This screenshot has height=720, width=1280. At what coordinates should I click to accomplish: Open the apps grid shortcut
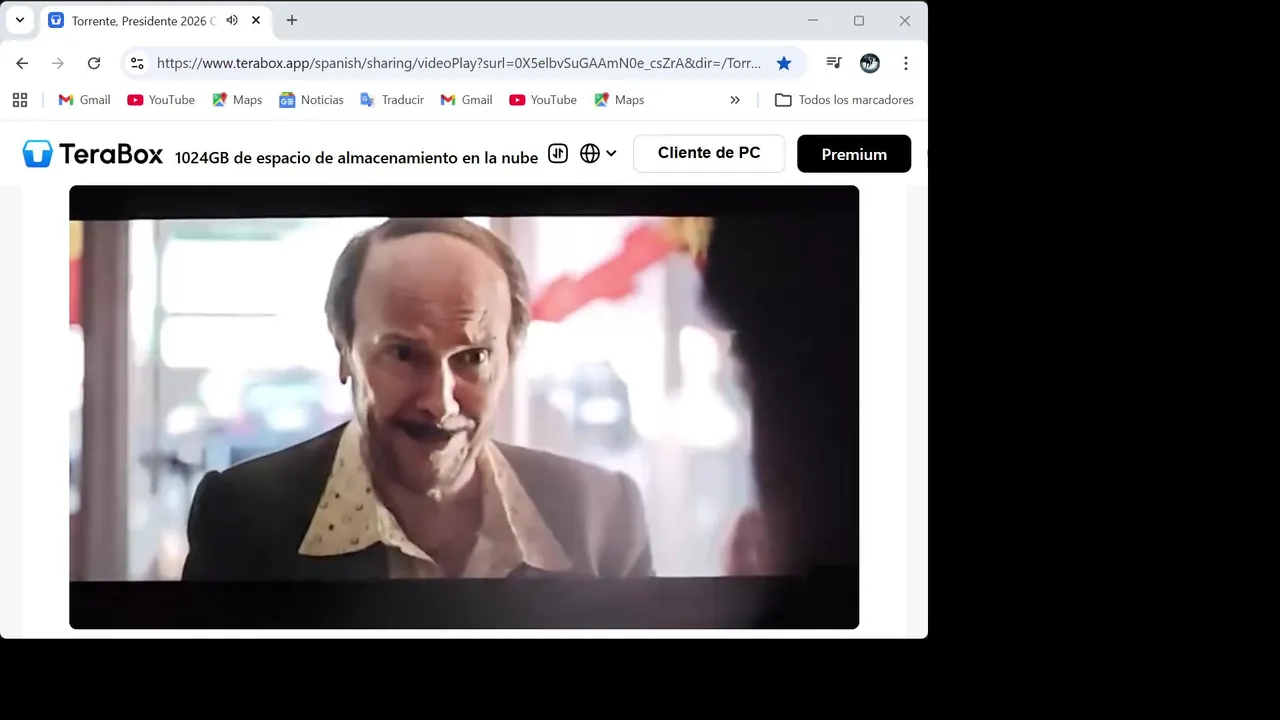pyautogui.click(x=20, y=100)
